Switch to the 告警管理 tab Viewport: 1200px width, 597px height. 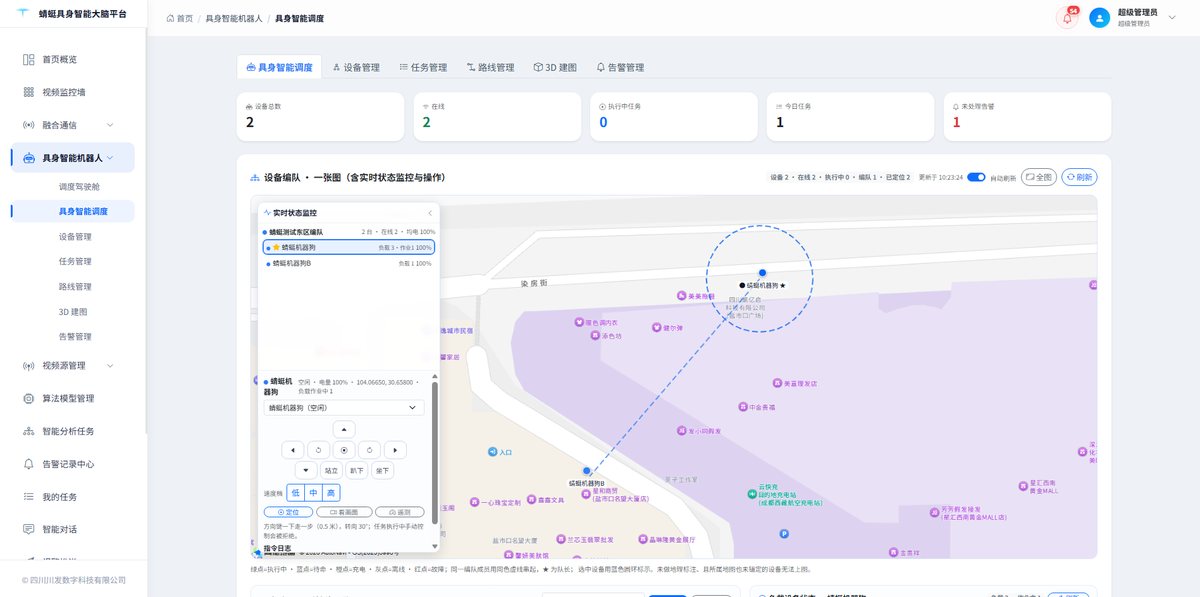pos(620,67)
